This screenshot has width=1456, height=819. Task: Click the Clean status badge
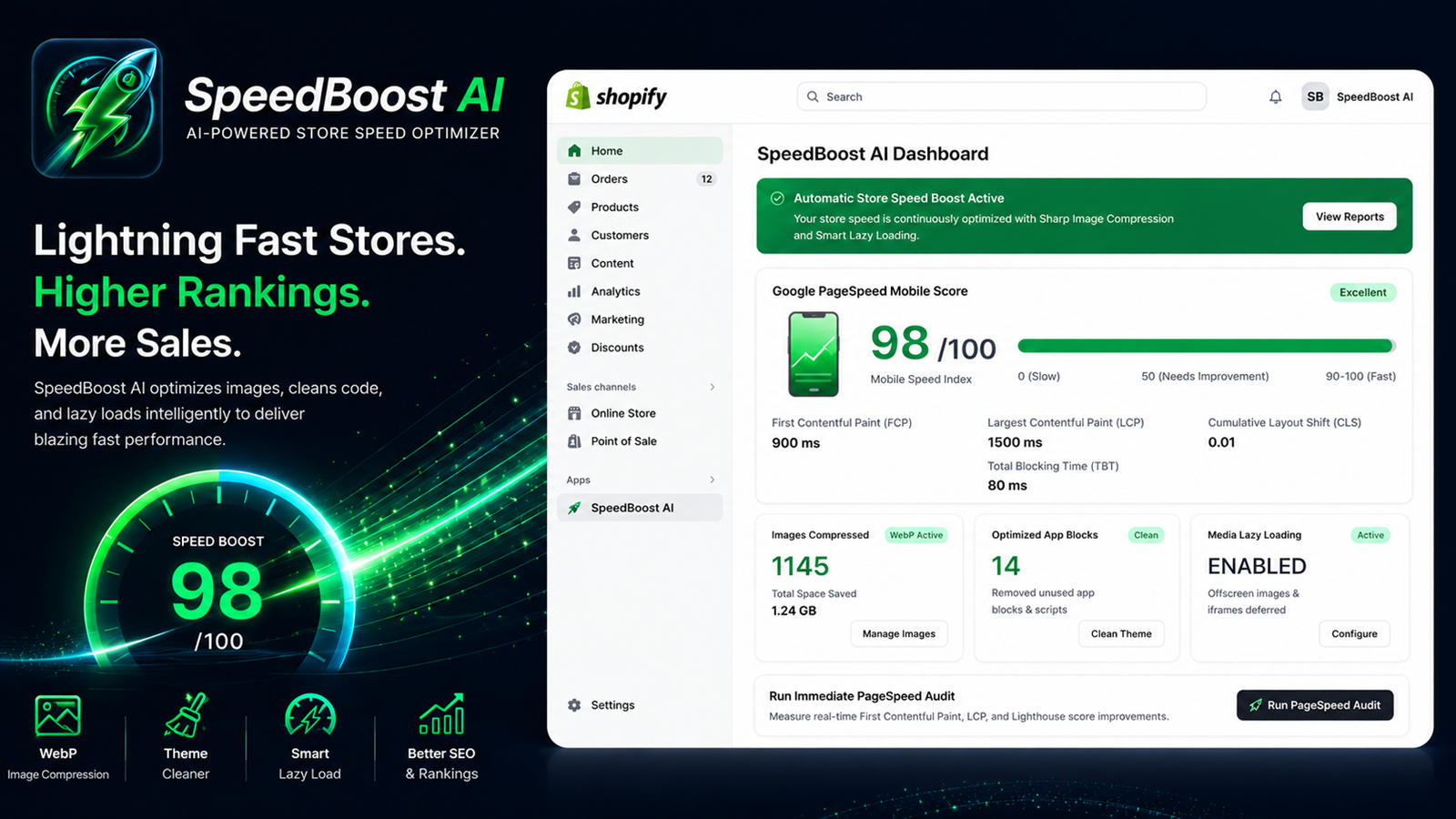(x=1146, y=535)
